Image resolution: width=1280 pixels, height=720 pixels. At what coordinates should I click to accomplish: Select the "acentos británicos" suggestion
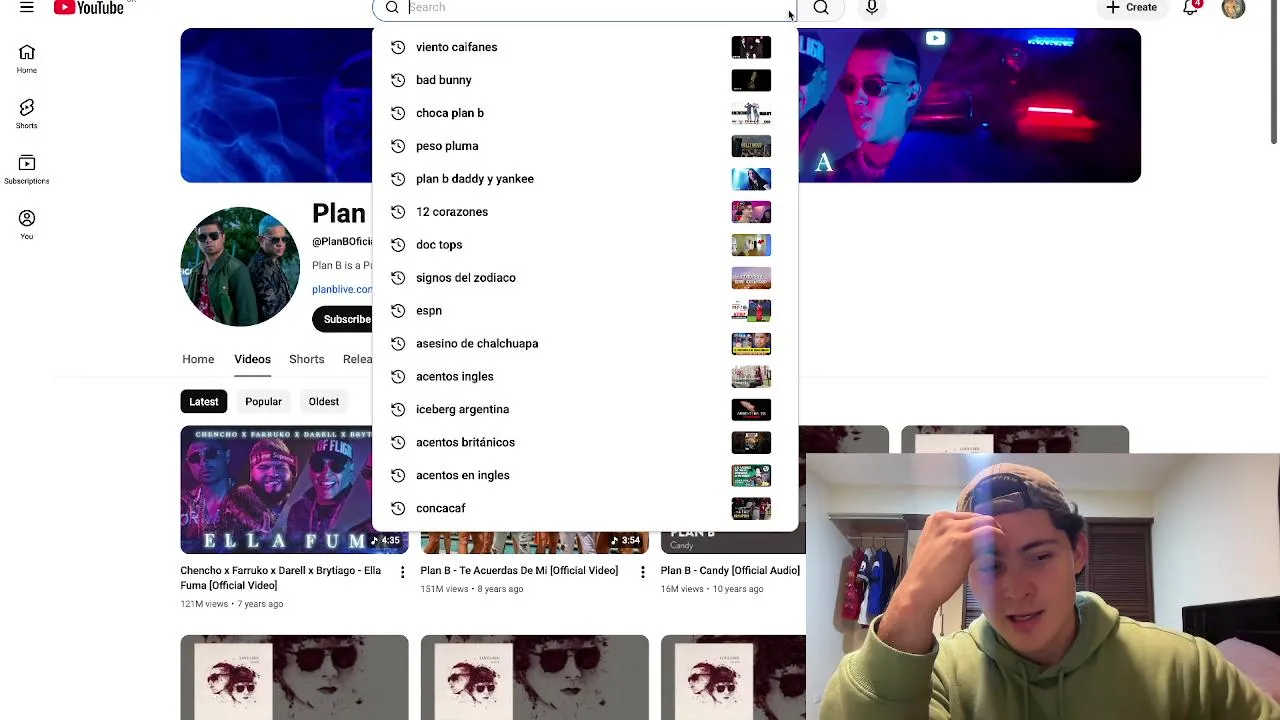585,443
